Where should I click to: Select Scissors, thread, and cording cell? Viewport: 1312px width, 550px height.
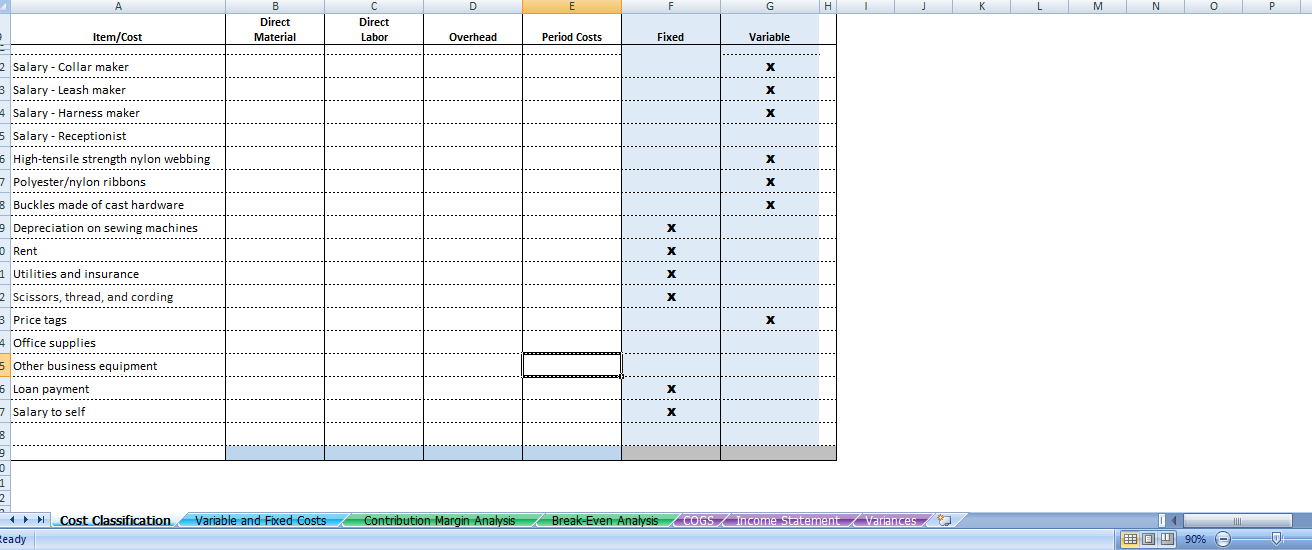[118, 297]
